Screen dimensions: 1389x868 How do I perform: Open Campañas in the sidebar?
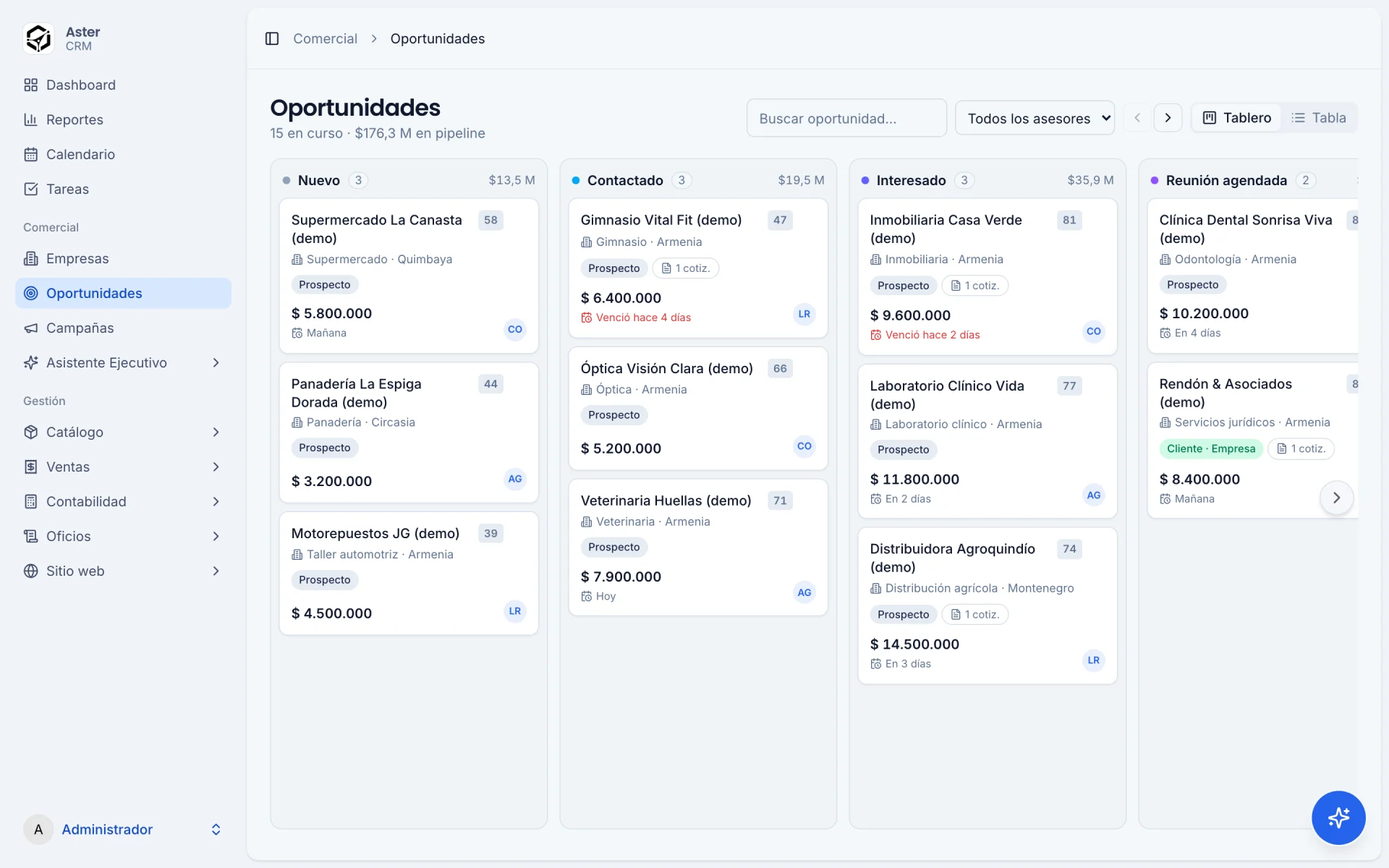click(123, 328)
